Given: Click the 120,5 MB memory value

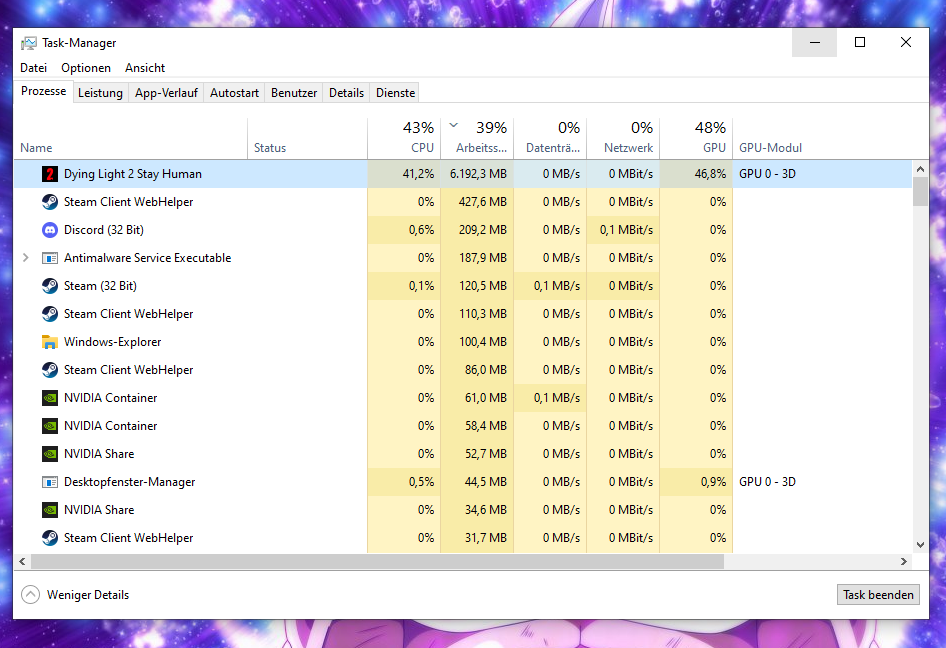Looking at the screenshot, I should [x=483, y=286].
